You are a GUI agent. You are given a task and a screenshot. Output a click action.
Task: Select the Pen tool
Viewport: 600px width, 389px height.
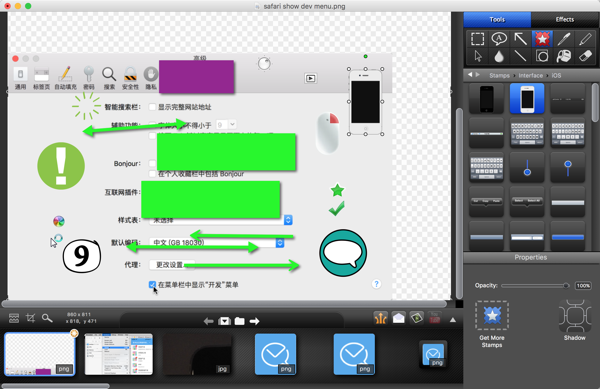(564, 39)
